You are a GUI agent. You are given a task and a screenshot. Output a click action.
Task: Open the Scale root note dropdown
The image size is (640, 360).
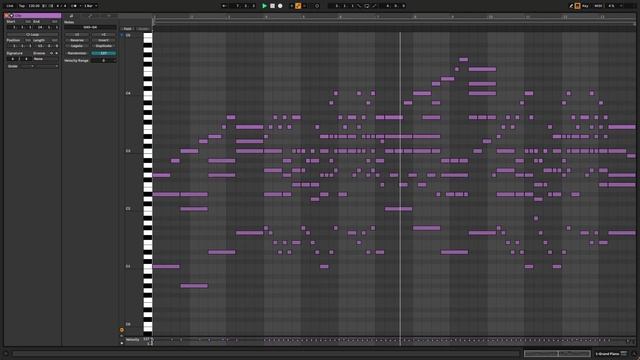[x=27, y=66]
